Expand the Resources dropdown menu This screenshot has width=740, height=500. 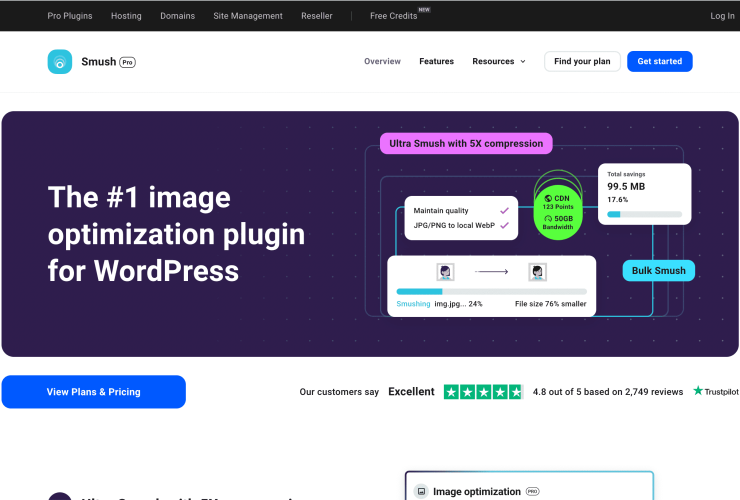tap(499, 62)
